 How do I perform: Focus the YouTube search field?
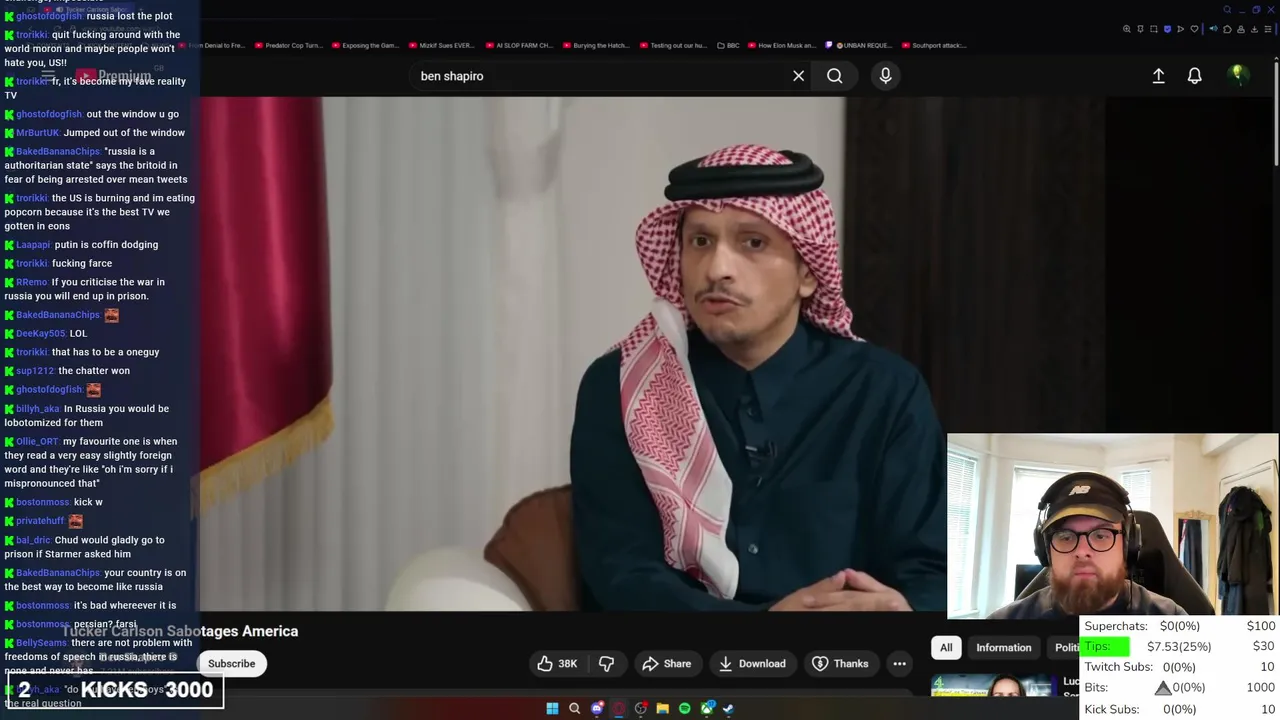[x=600, y=76]
